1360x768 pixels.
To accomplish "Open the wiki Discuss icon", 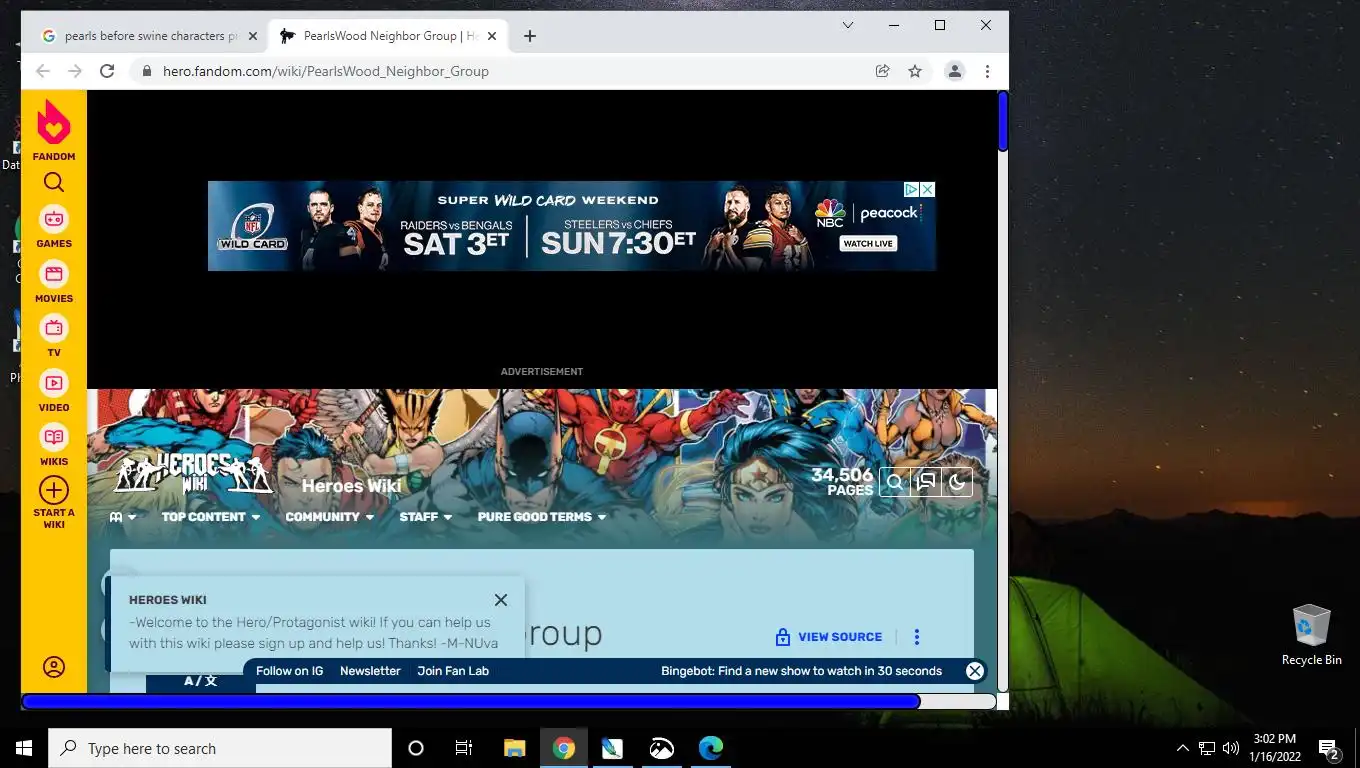I will 926,482.
